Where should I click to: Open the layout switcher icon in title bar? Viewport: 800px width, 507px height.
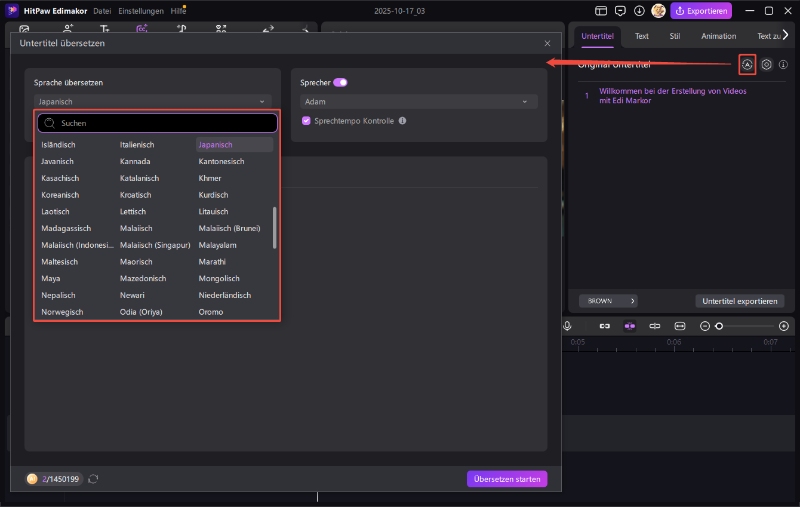pos(601,11)
